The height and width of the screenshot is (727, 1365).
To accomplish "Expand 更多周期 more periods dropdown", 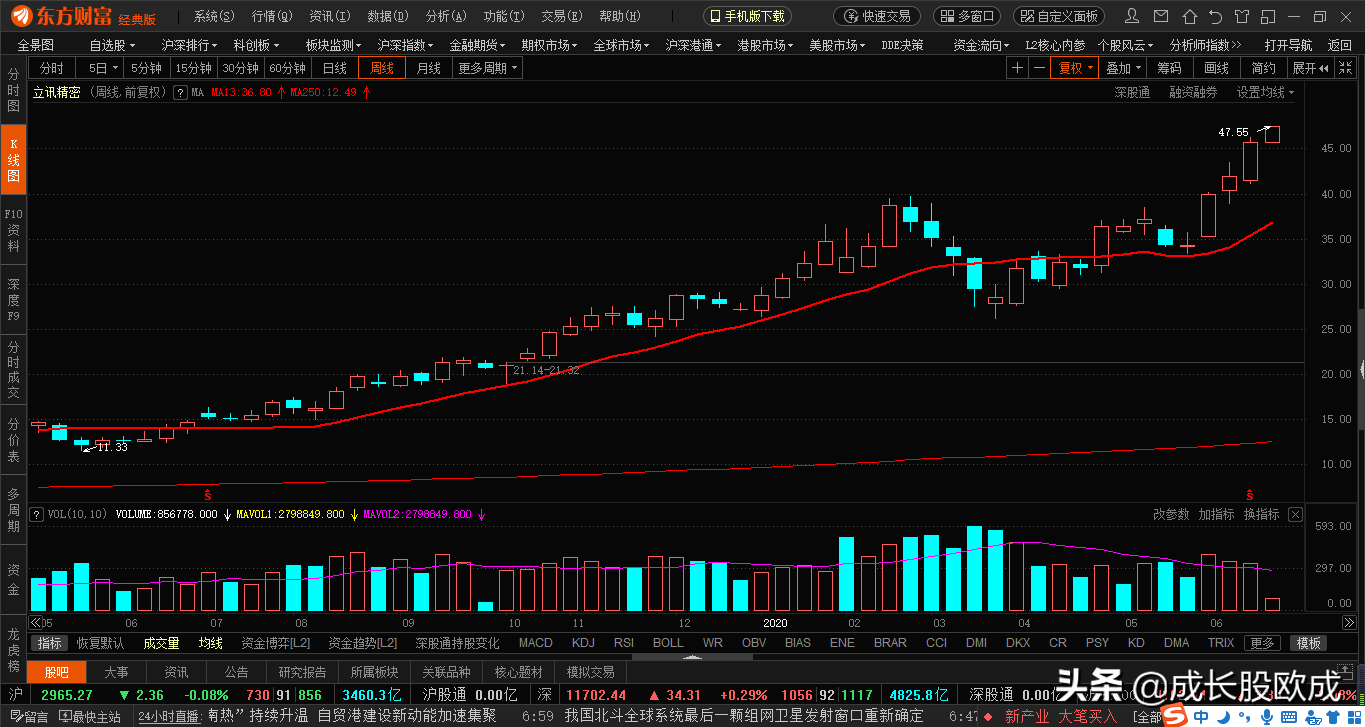I will click(488, 68).
